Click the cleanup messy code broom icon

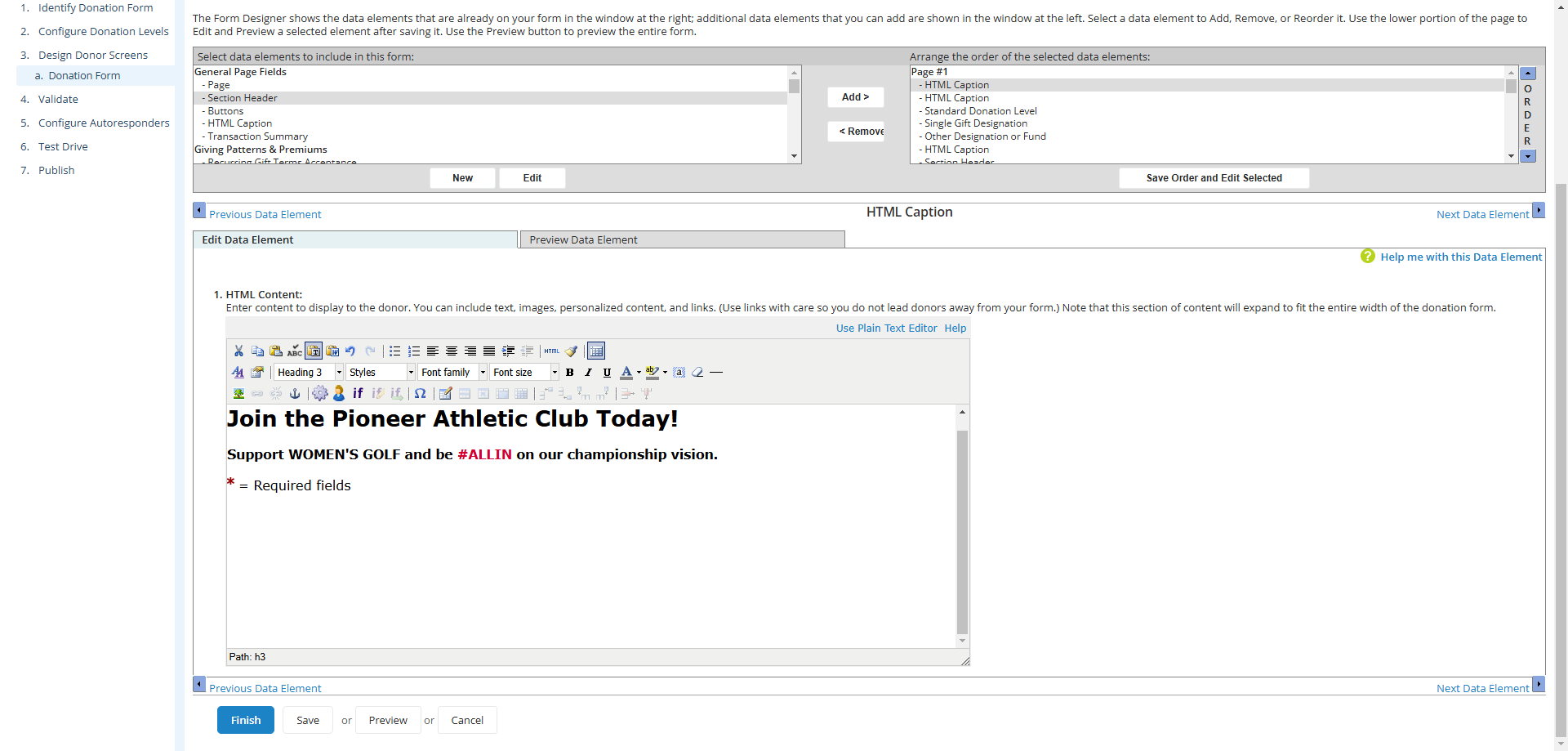571,351
